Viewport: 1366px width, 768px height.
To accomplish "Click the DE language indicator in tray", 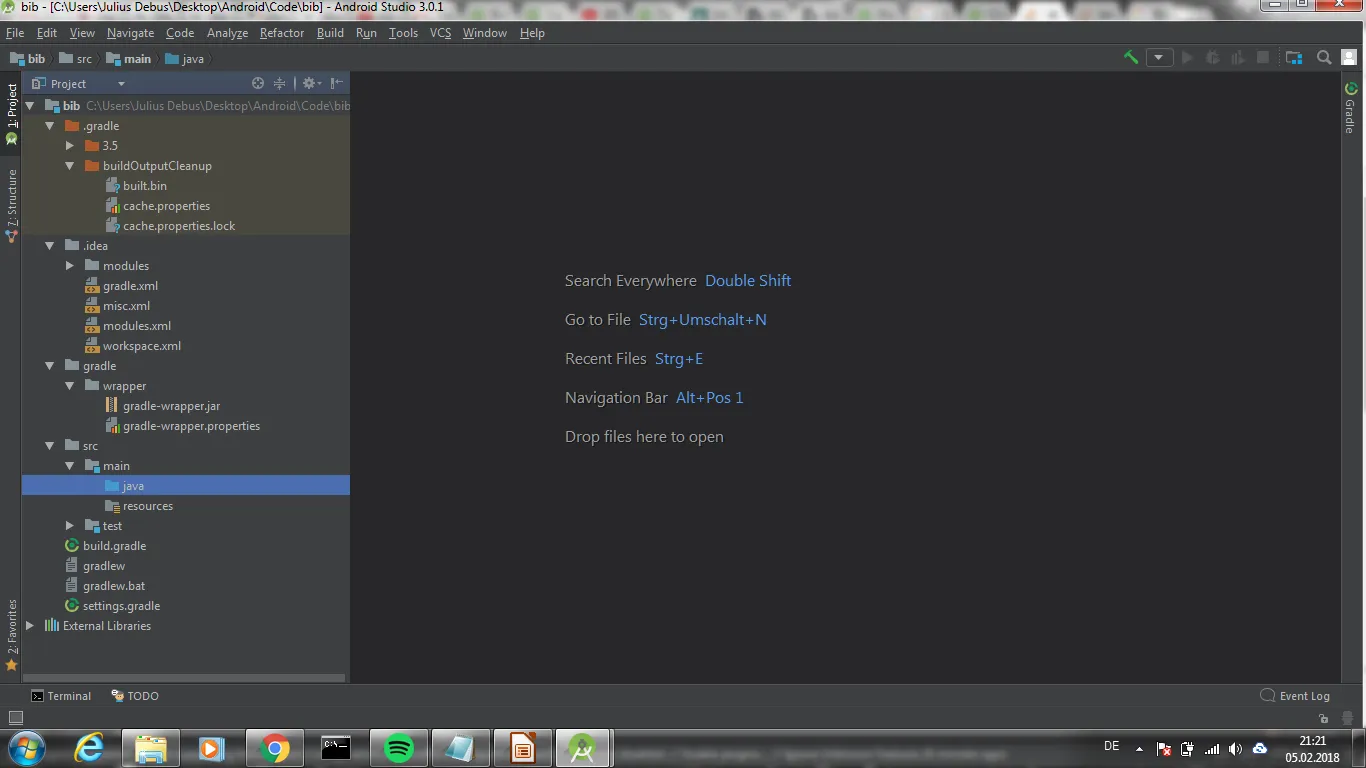I will tap(1111, 746).
